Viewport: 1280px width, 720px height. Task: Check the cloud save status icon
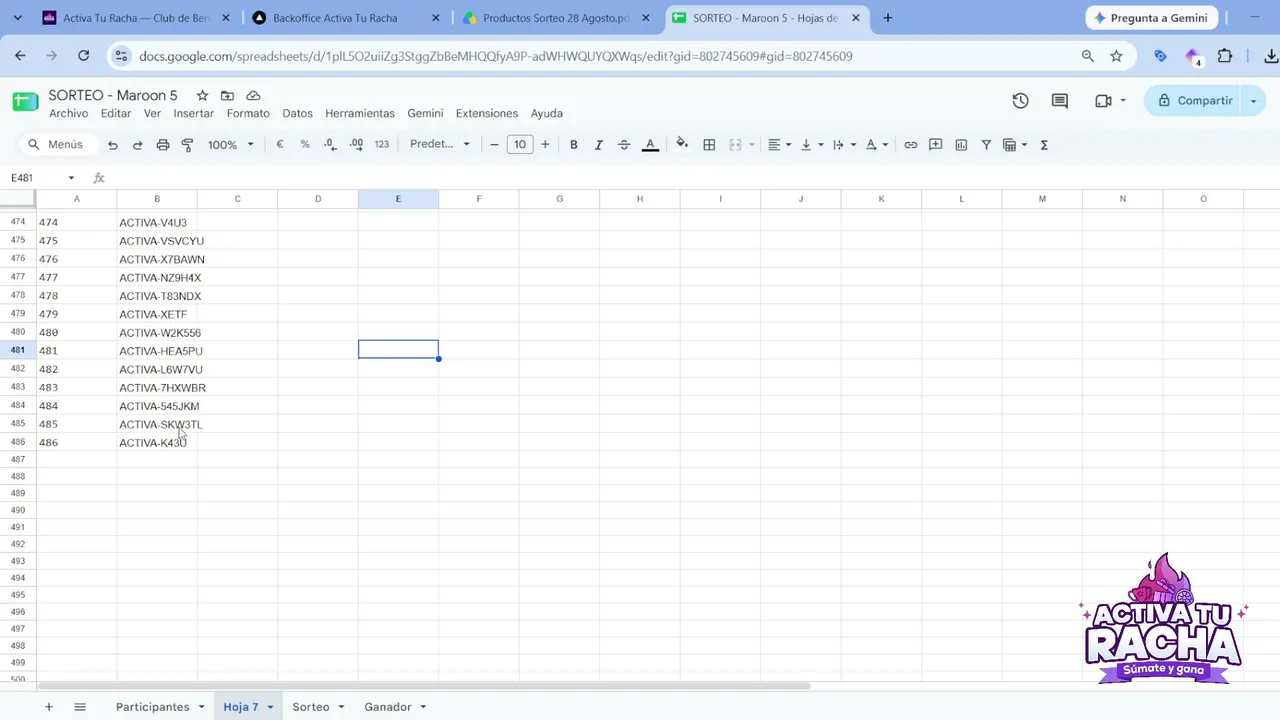253,95
